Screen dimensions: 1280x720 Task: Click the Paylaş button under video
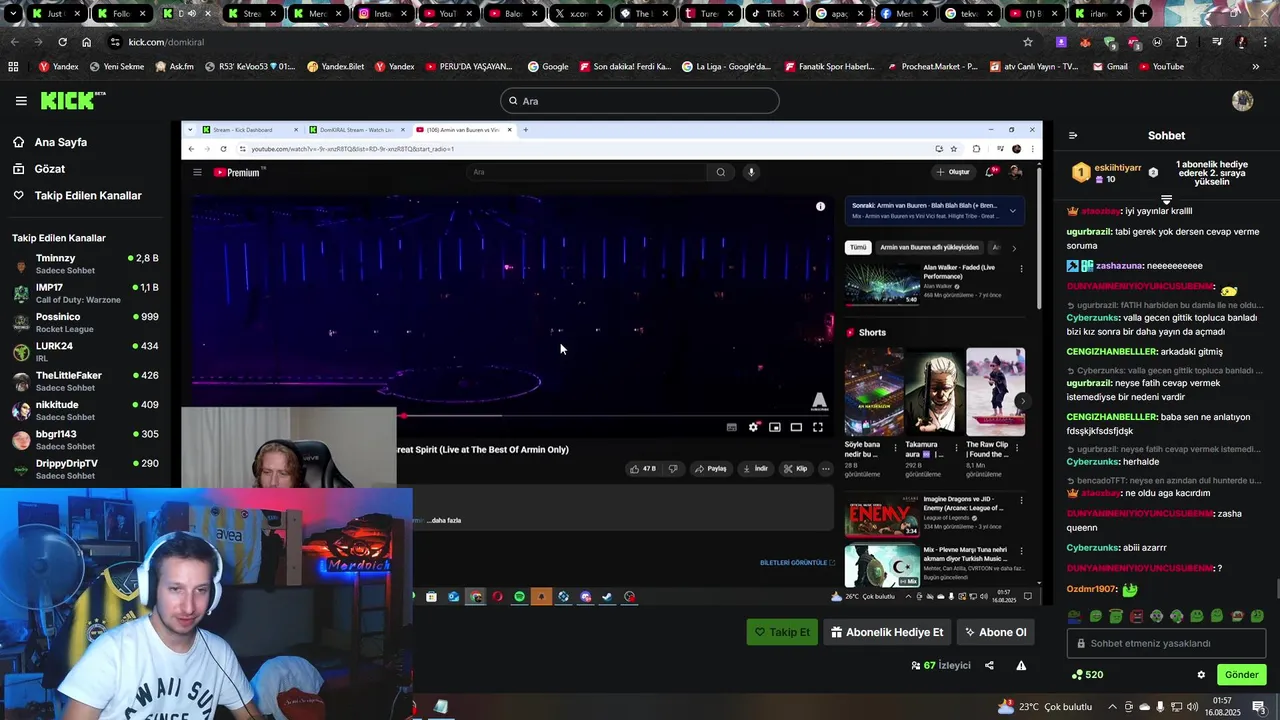[x=711, y=469]
